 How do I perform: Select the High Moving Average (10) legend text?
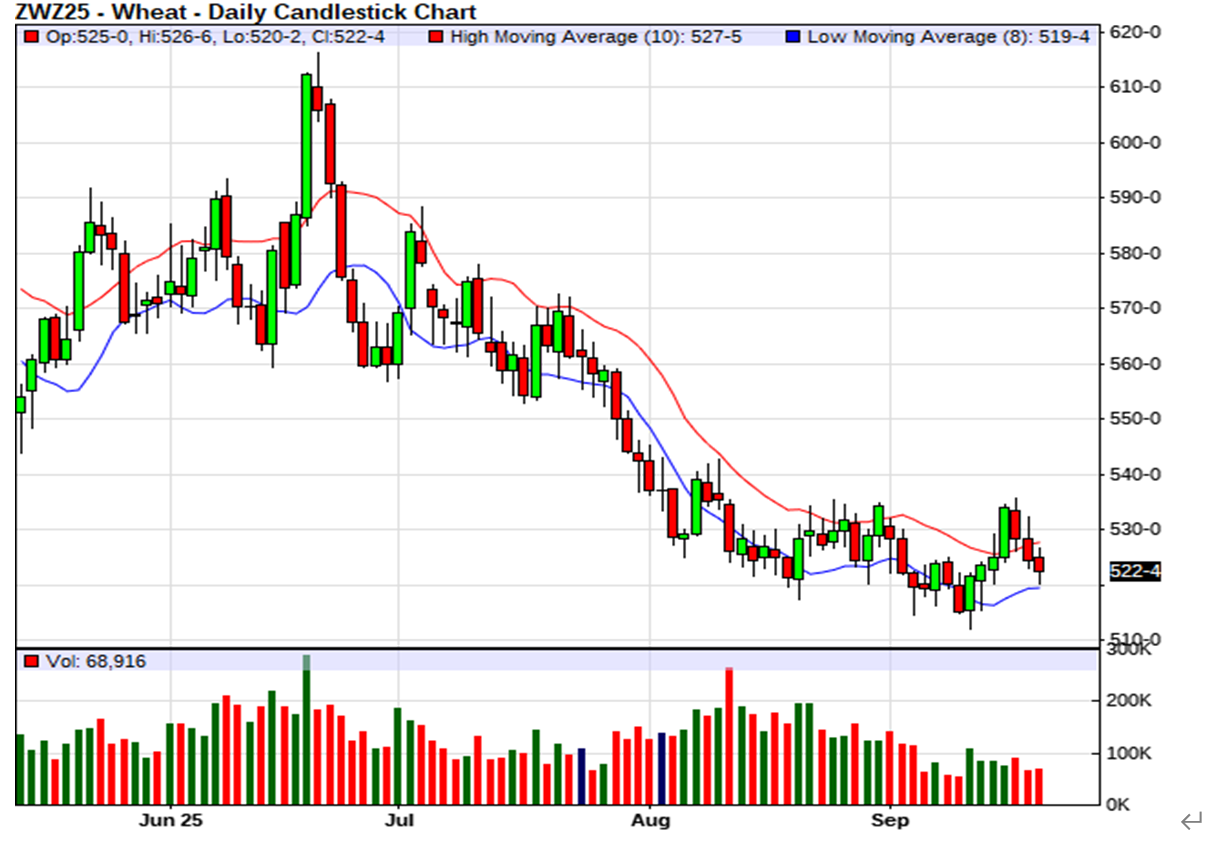595,37
